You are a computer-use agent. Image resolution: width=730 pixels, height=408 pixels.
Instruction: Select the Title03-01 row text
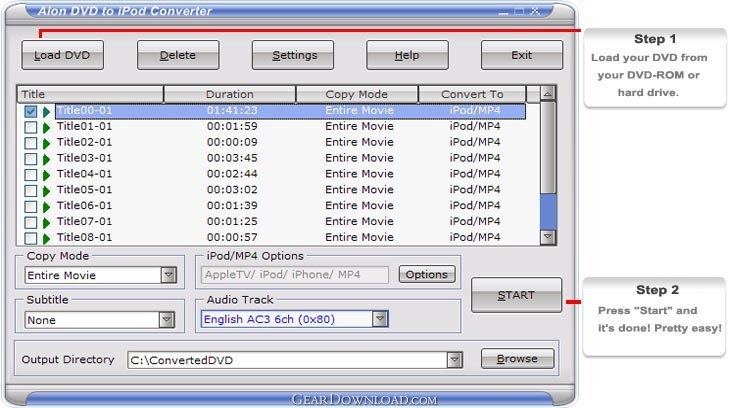click(84, 158)
